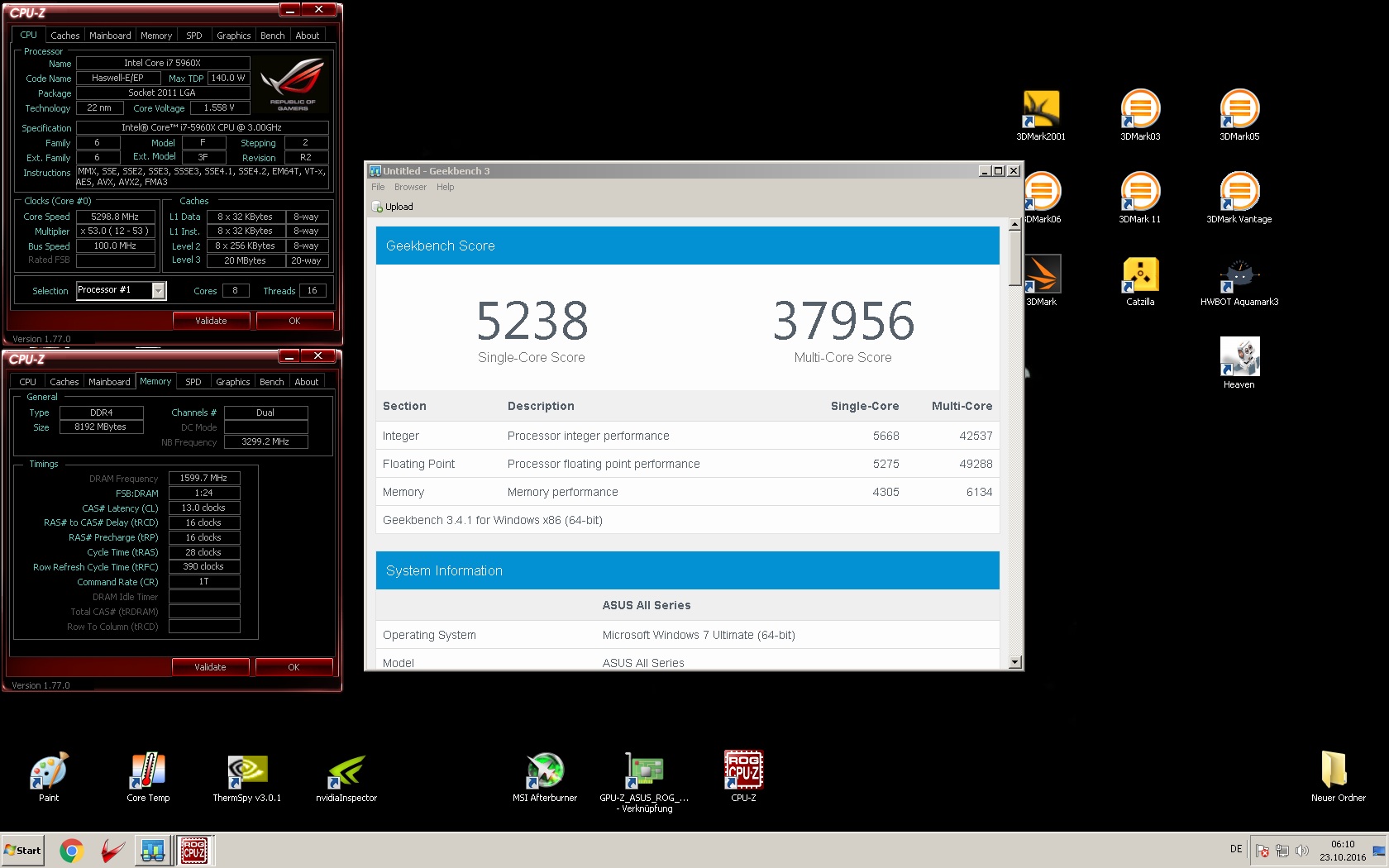Click the Geekbench vertical scrollbar thumb
The height and width of the screenshot is (868, 1389).
tap(1015, 259)
